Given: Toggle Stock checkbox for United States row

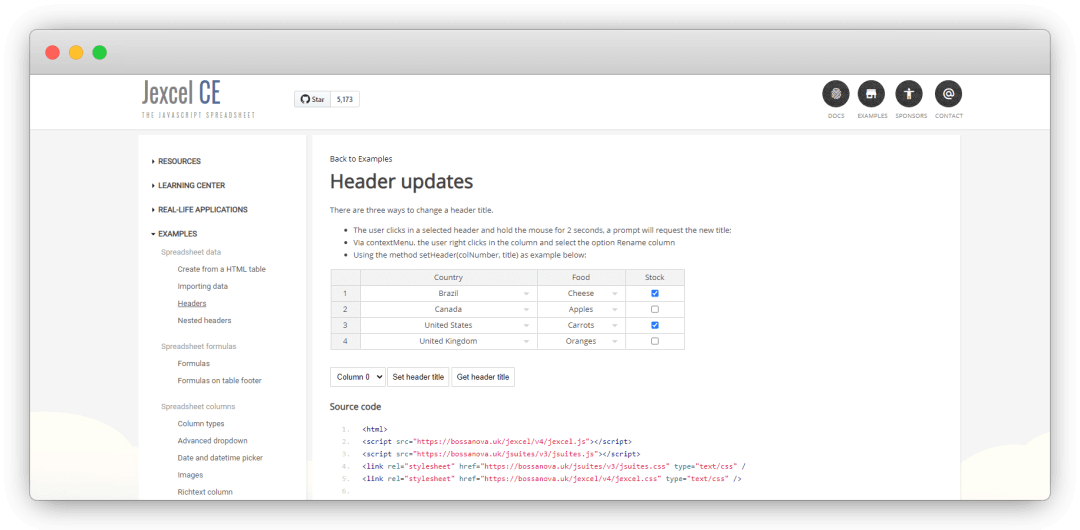Looking at the screenshot, I should pyautogui.click(x=655, y=325).
